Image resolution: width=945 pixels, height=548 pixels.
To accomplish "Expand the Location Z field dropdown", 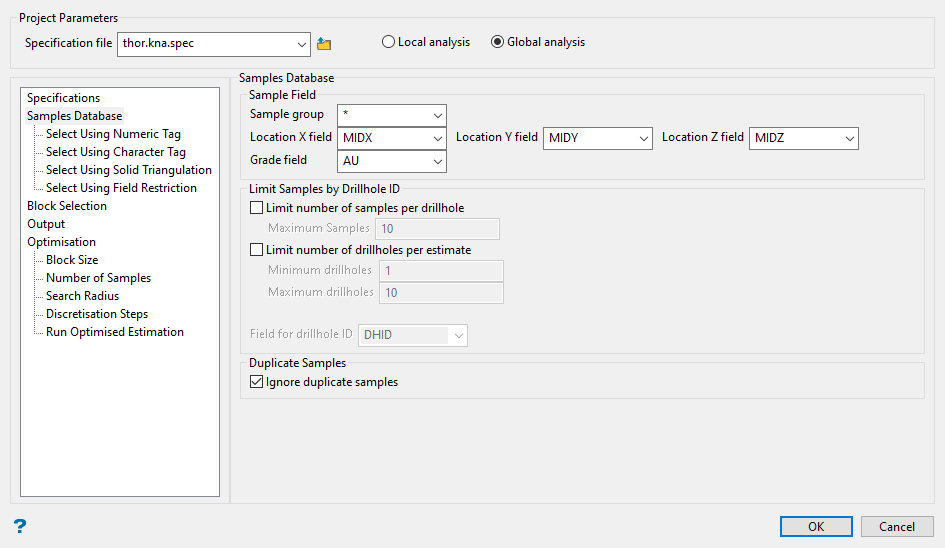I will (848, 138).
